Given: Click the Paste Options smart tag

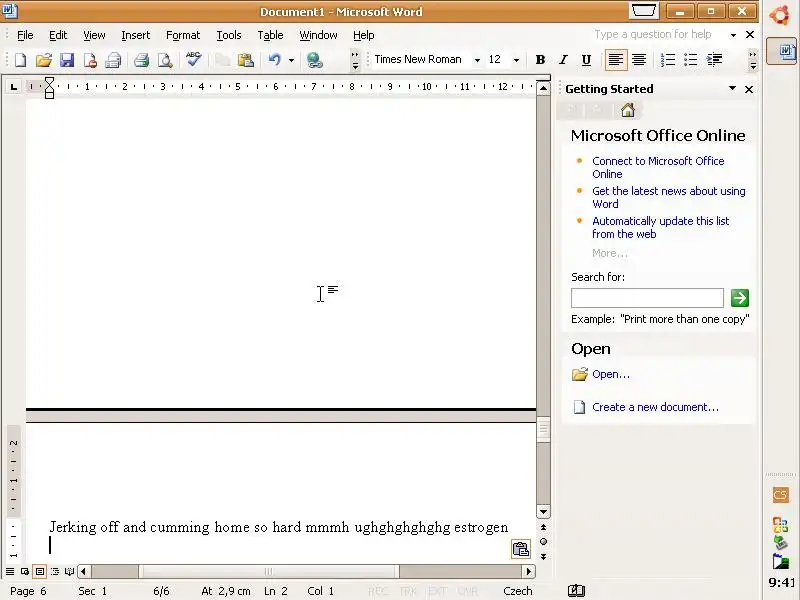Looking at the screenshot, I should click(520, 549).
